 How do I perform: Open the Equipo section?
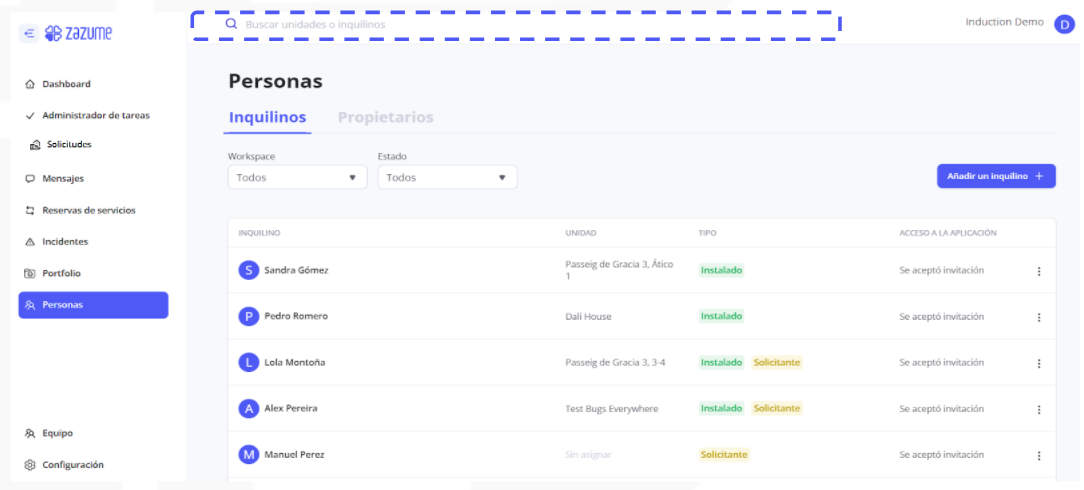(x=57, y=433)
